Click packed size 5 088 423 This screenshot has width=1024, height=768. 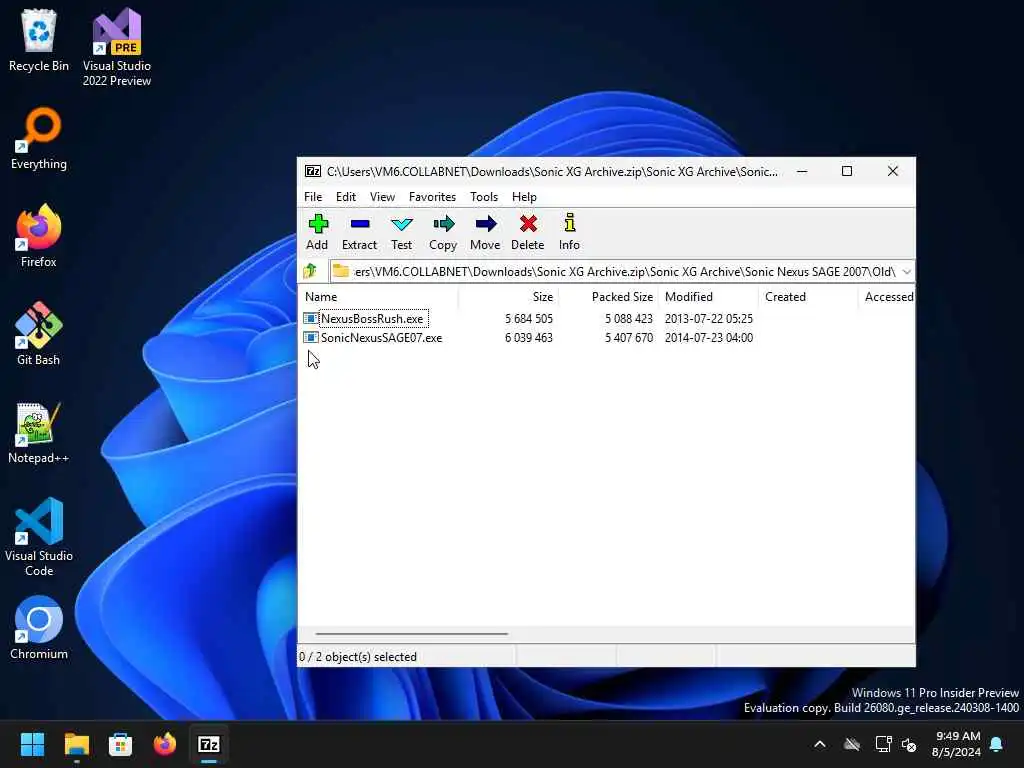click(629, 319)
